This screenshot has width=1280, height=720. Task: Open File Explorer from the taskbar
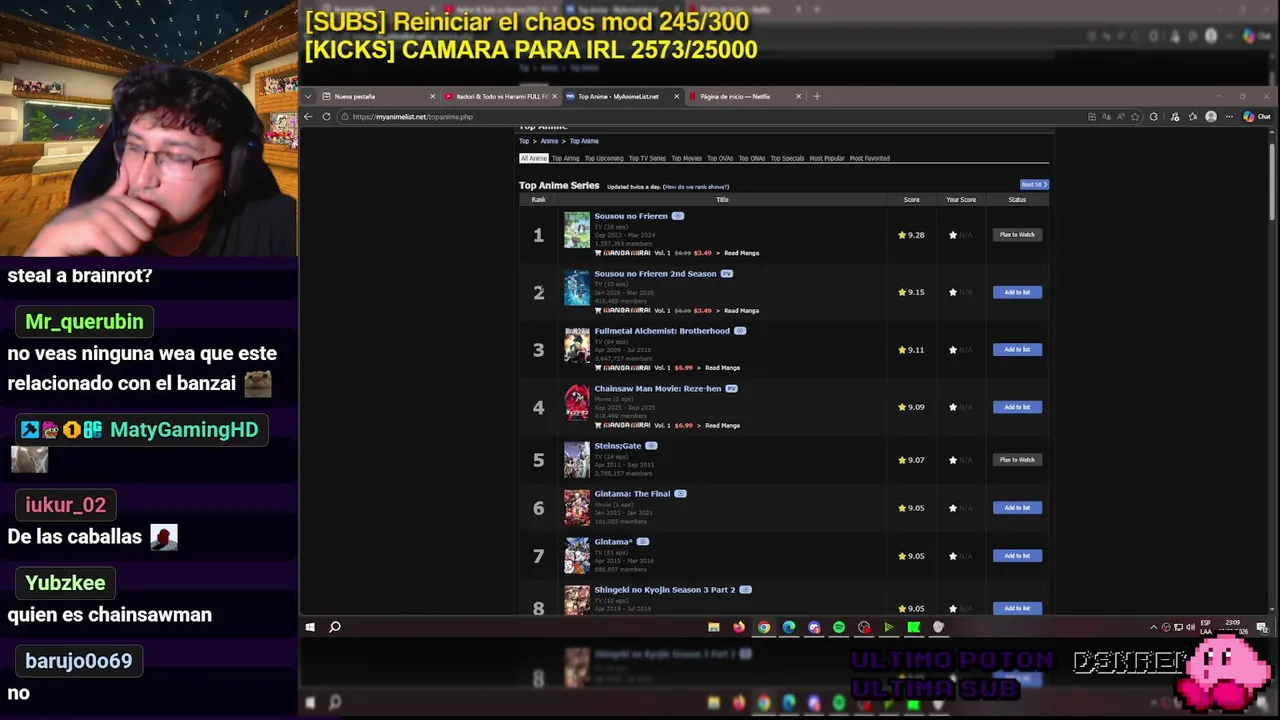tap(714, 627)
